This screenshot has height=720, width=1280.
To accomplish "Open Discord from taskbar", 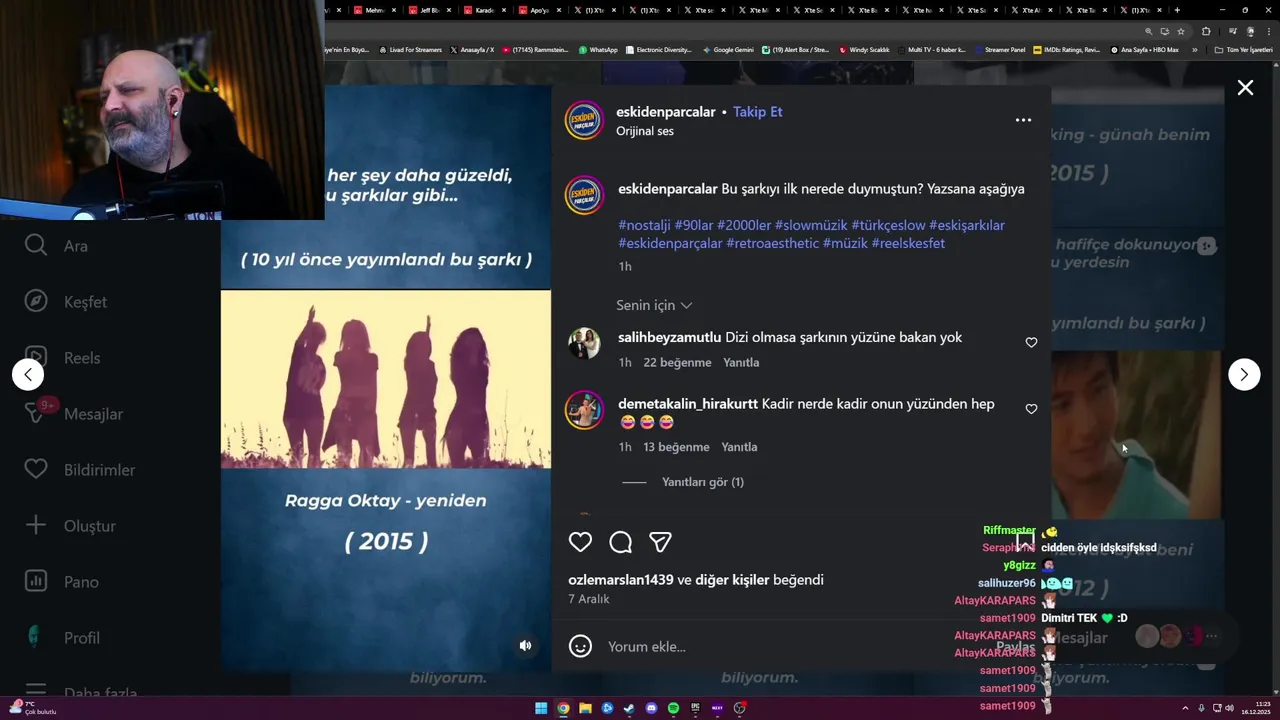I will (651, 708).
